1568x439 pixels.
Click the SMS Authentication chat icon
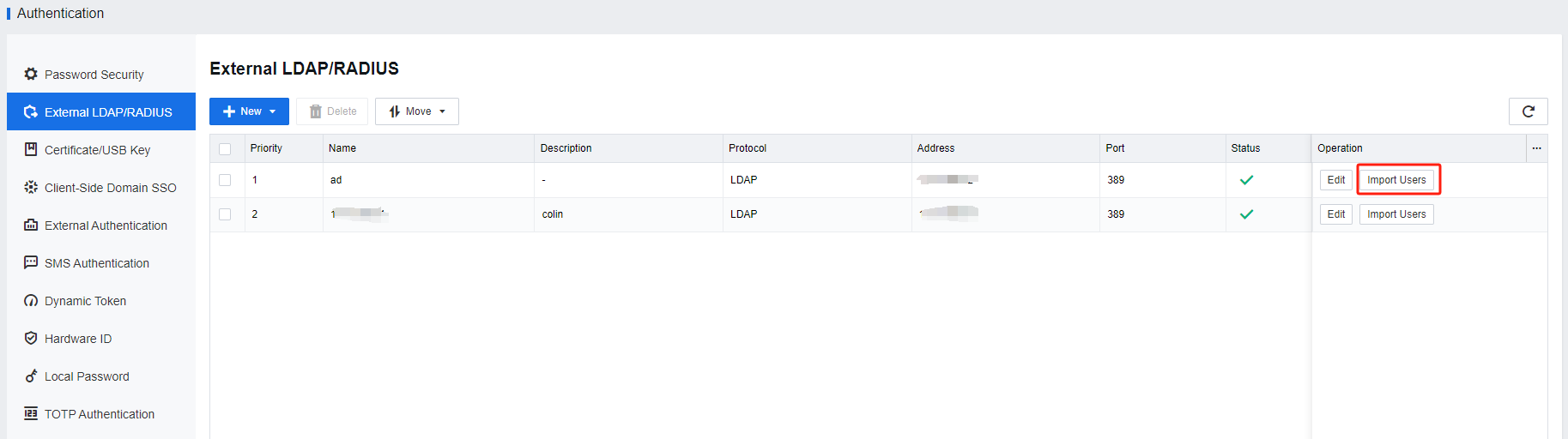pos(31,263)
